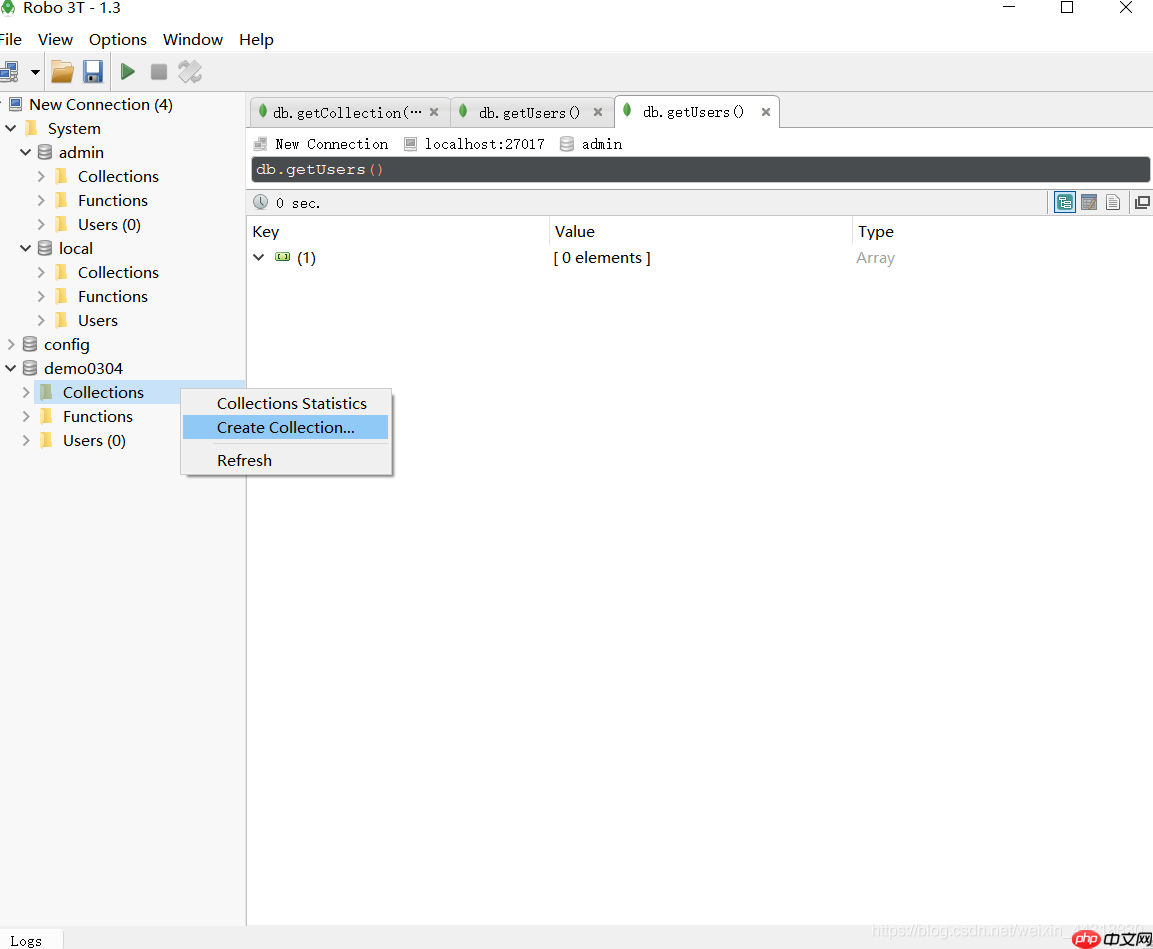Viewport: 1153px width, 949px height.
Task: Expand the config database node
Action: coord(11,345)
